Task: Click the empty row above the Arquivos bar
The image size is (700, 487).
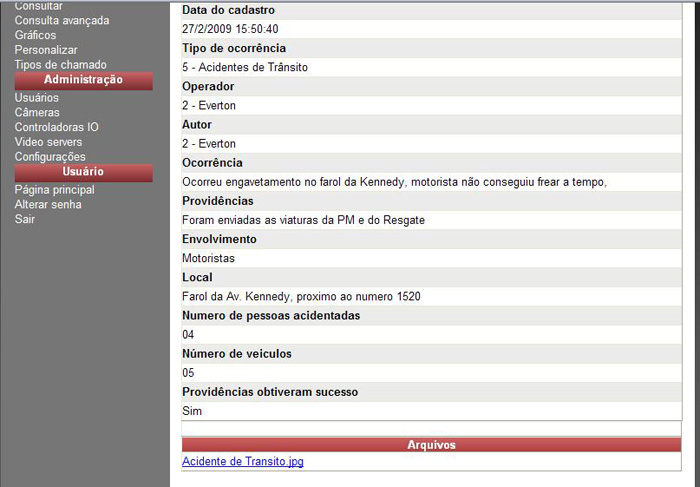Action: click(431, 428)
